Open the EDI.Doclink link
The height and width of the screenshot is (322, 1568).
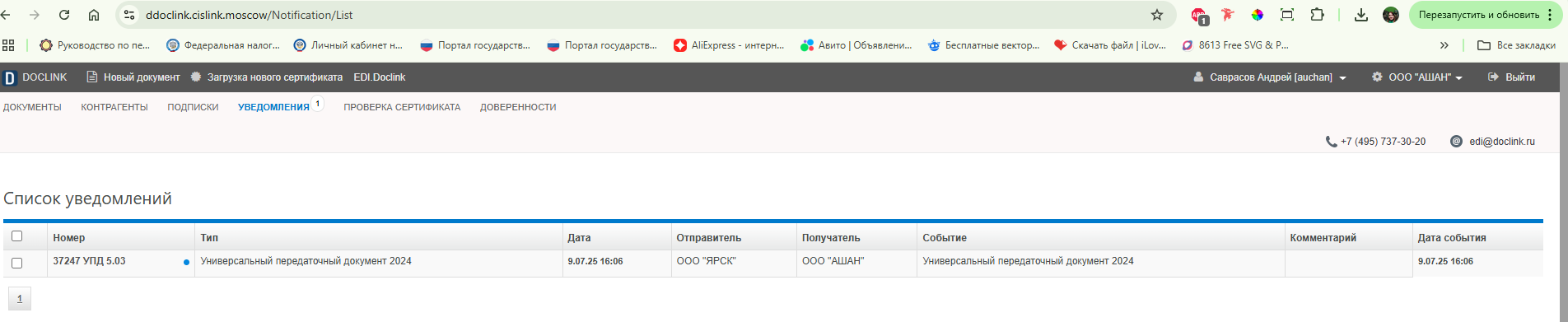[x=380, y=77]
